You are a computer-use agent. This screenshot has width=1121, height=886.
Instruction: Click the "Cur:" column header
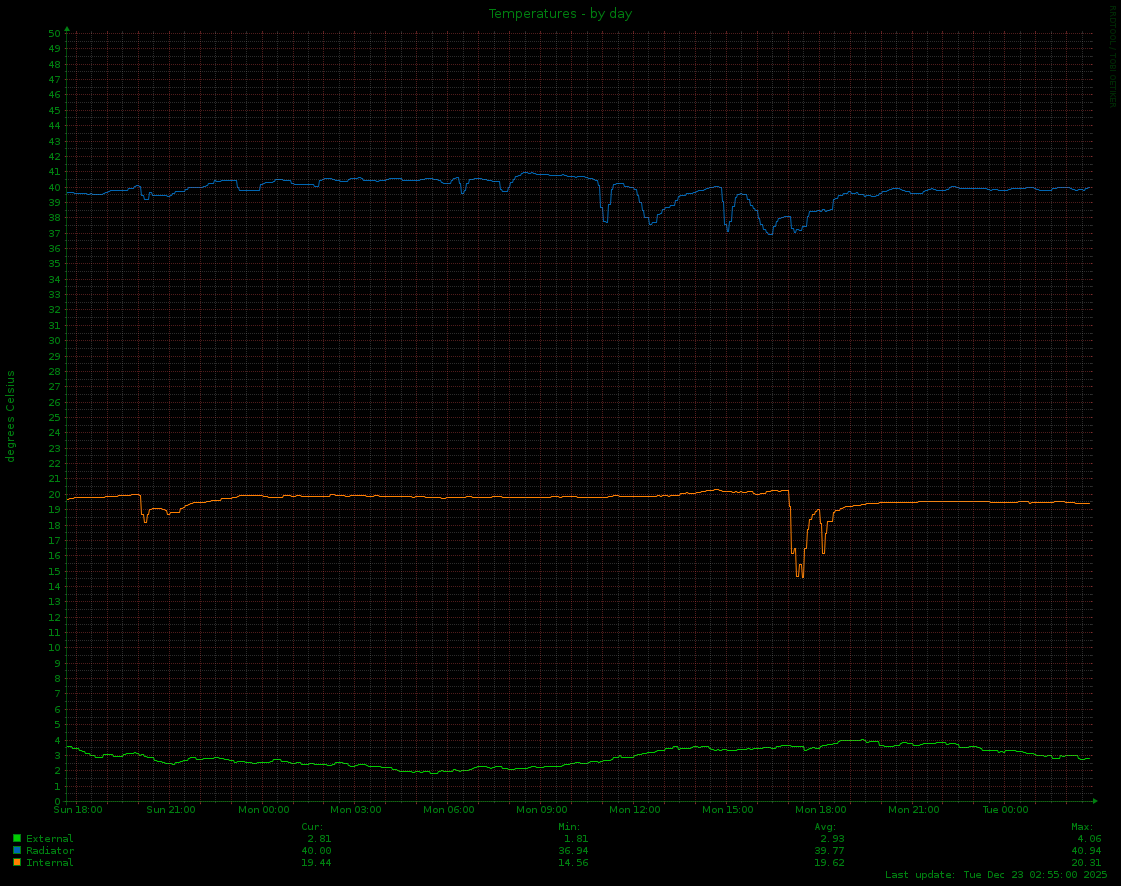311,827
